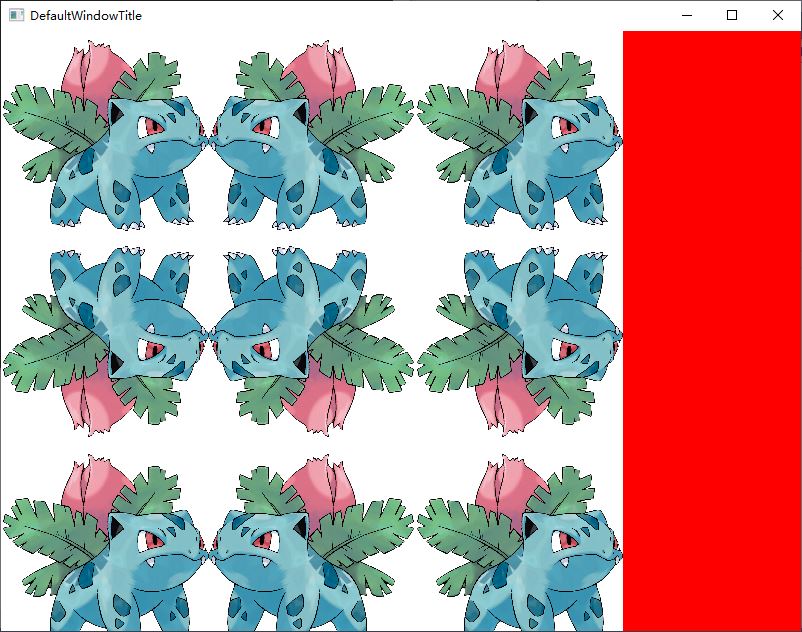Close the DefaultWindowTitle window
Screen dimensions: 802x632
pyautogui.click(x=777, y=15)
